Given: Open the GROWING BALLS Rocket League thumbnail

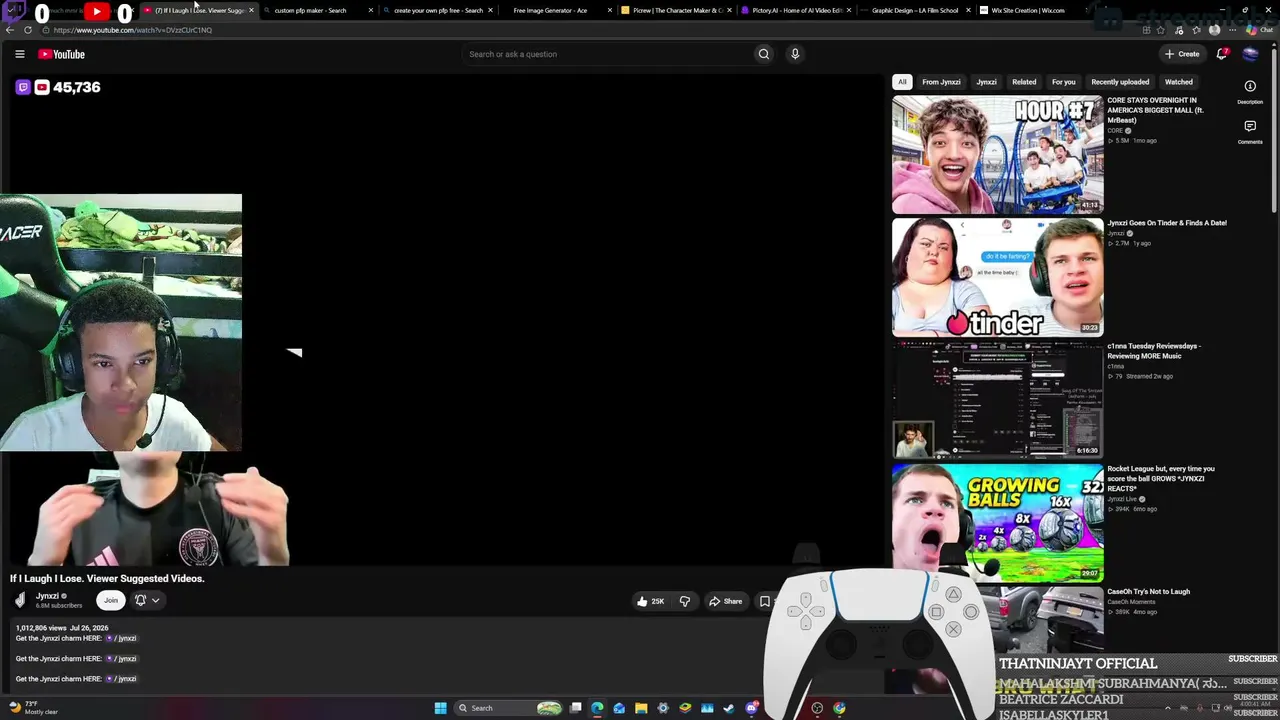Looking at the screenshot, I should [998, 522].
